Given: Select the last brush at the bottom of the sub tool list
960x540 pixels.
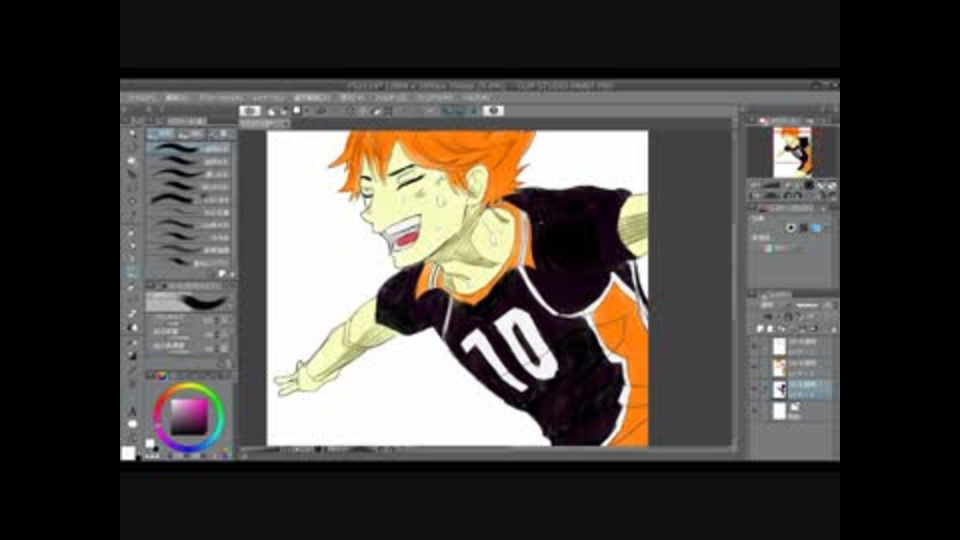Looking at the screenshot, I should tap(189, 263).
